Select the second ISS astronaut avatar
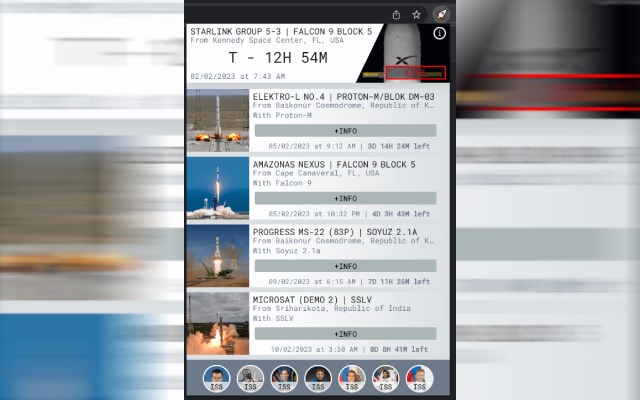The image size is (640, 400). (250, 378)
